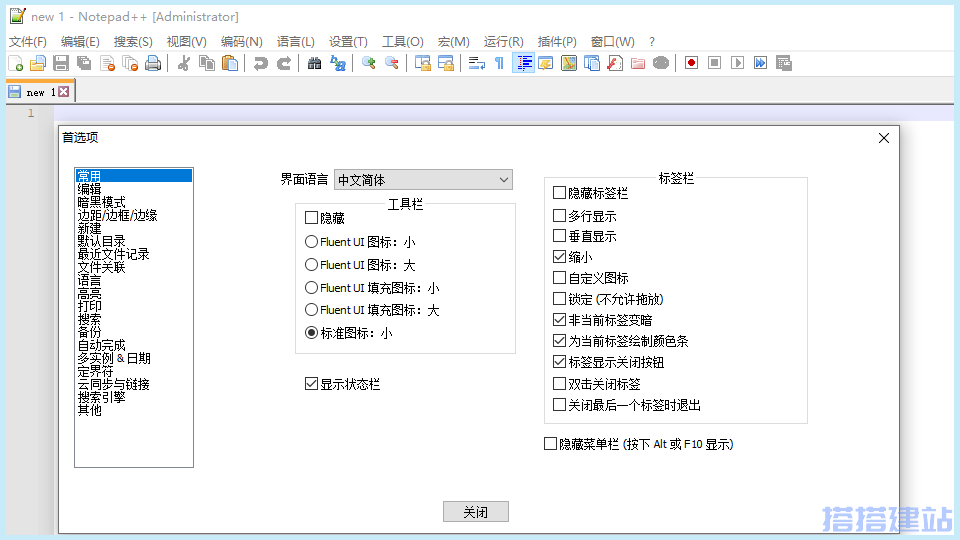Enable 多行显示 checkbox

(x=559, y=216)
